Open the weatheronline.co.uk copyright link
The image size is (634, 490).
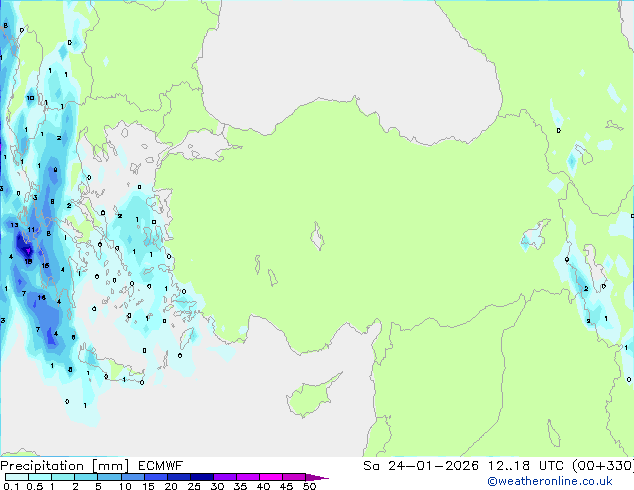[550, 481]
